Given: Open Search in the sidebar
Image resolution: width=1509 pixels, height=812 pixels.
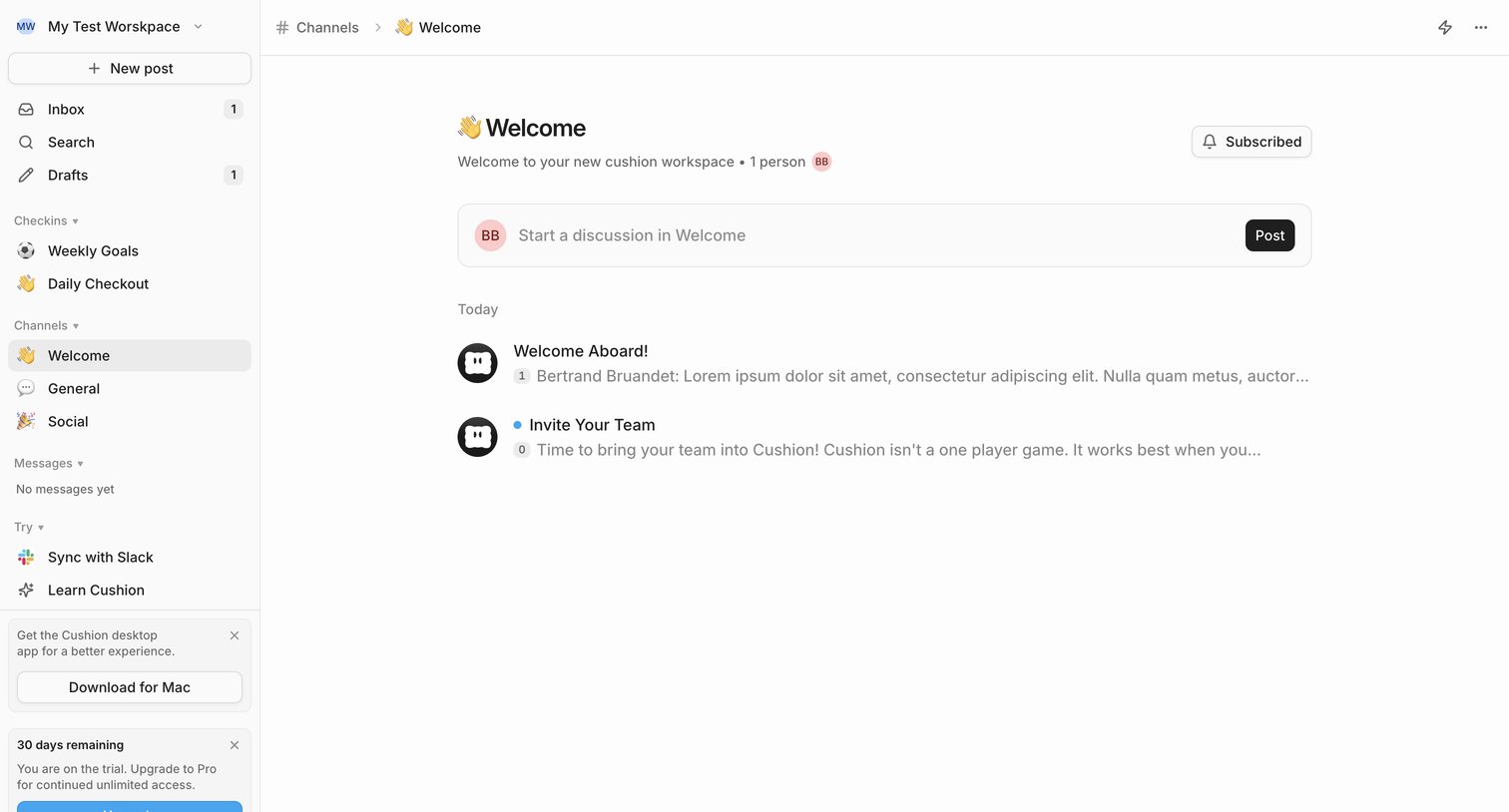Looking at the screenshot, I should click(130, 143).
